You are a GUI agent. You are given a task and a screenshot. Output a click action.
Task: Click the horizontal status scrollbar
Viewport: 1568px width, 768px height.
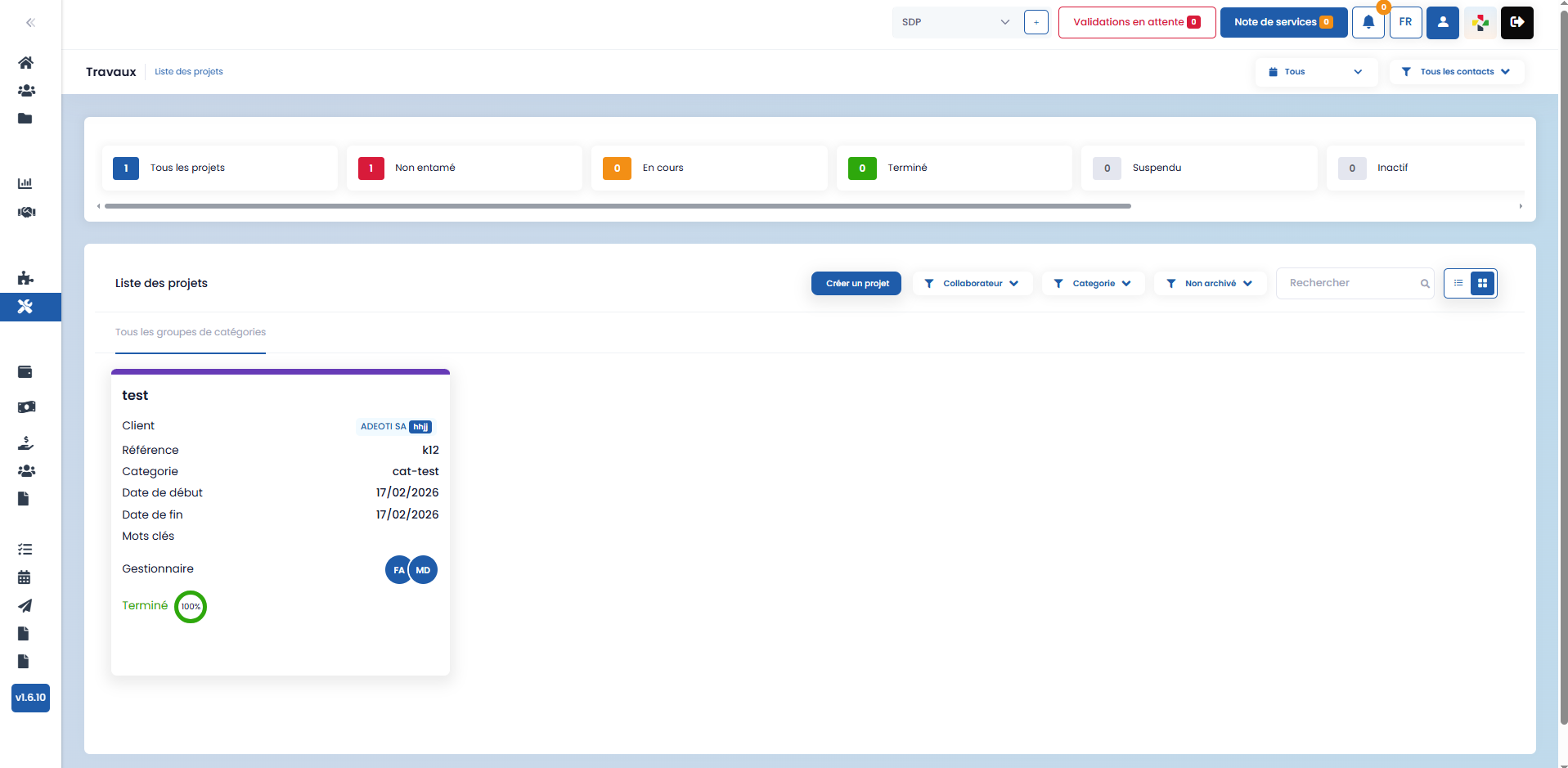click(618, 206)
